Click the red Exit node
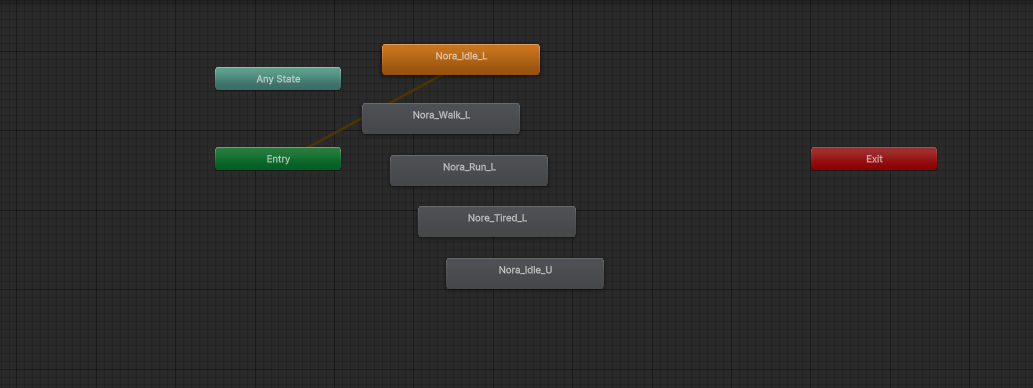 [x=874, y=159]
